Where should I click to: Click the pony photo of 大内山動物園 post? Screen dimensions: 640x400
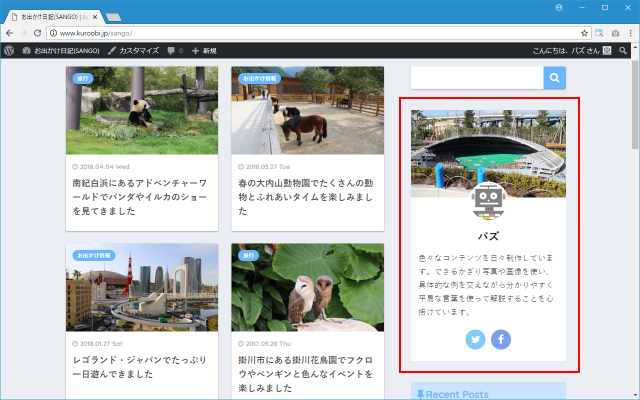[307, 110]
